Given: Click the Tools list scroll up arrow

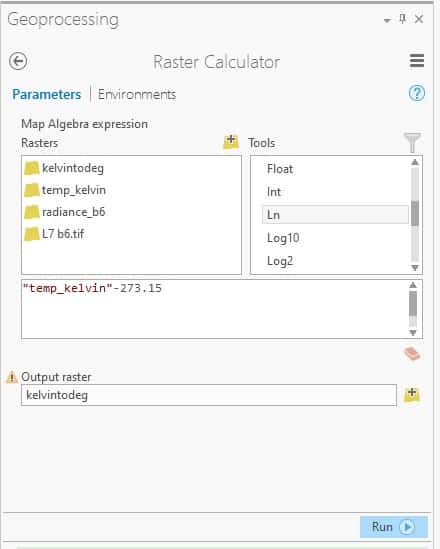Looking at the screenshot, I should 415,162.
